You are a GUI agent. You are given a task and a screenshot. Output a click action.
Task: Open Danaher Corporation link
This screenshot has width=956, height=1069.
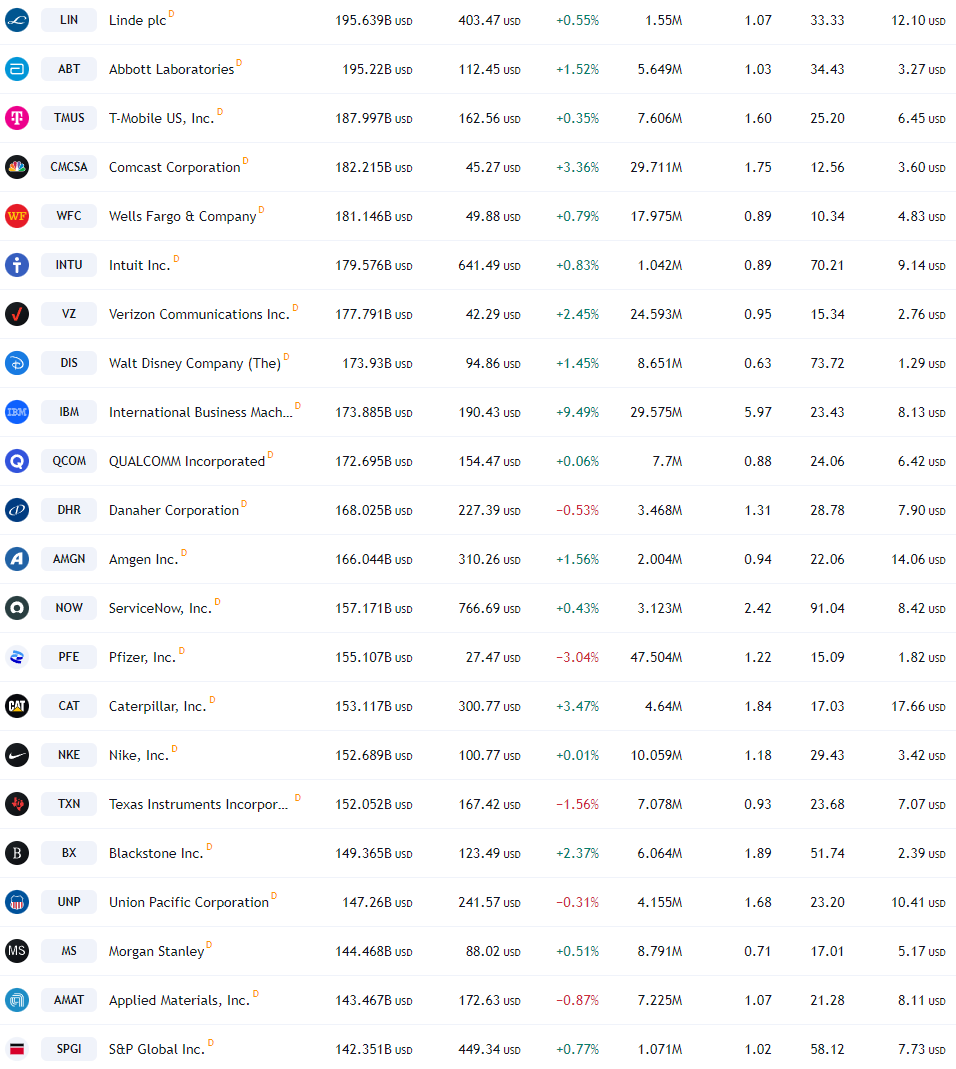point(174,511)
